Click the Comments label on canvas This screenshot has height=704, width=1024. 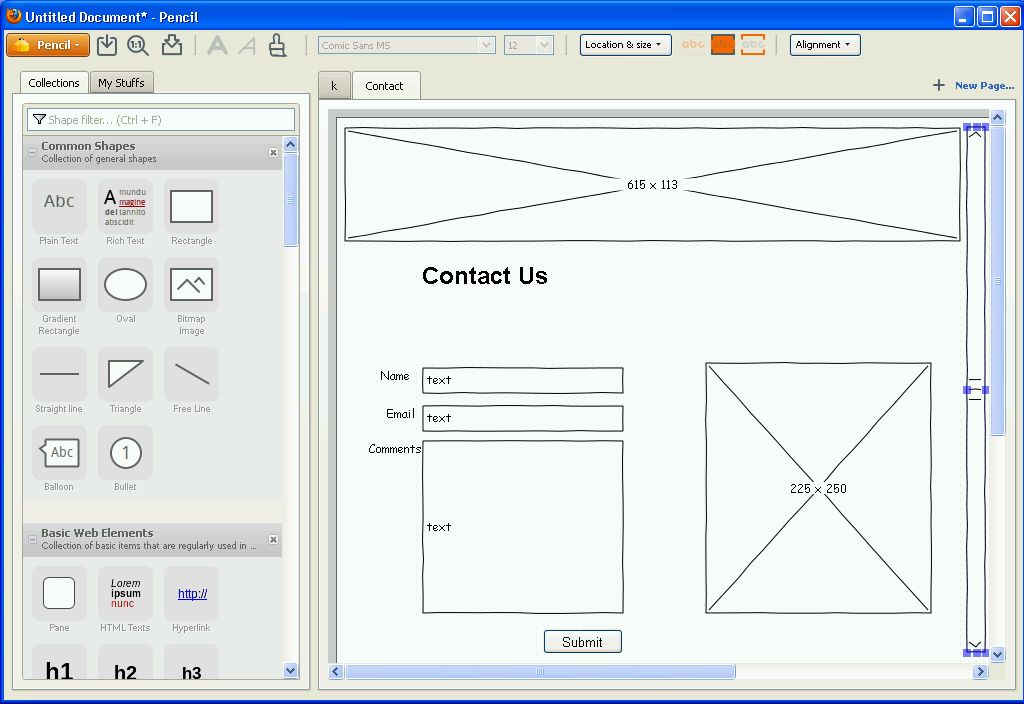(x=394, y=449)
